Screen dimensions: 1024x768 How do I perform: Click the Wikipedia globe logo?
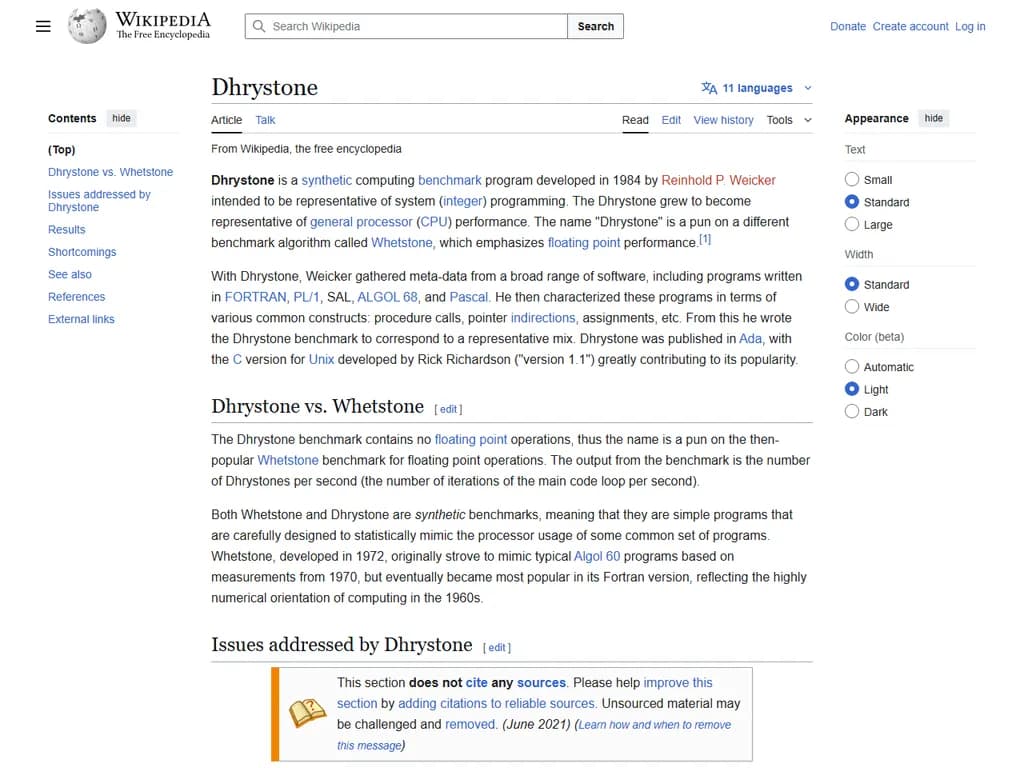87,26
